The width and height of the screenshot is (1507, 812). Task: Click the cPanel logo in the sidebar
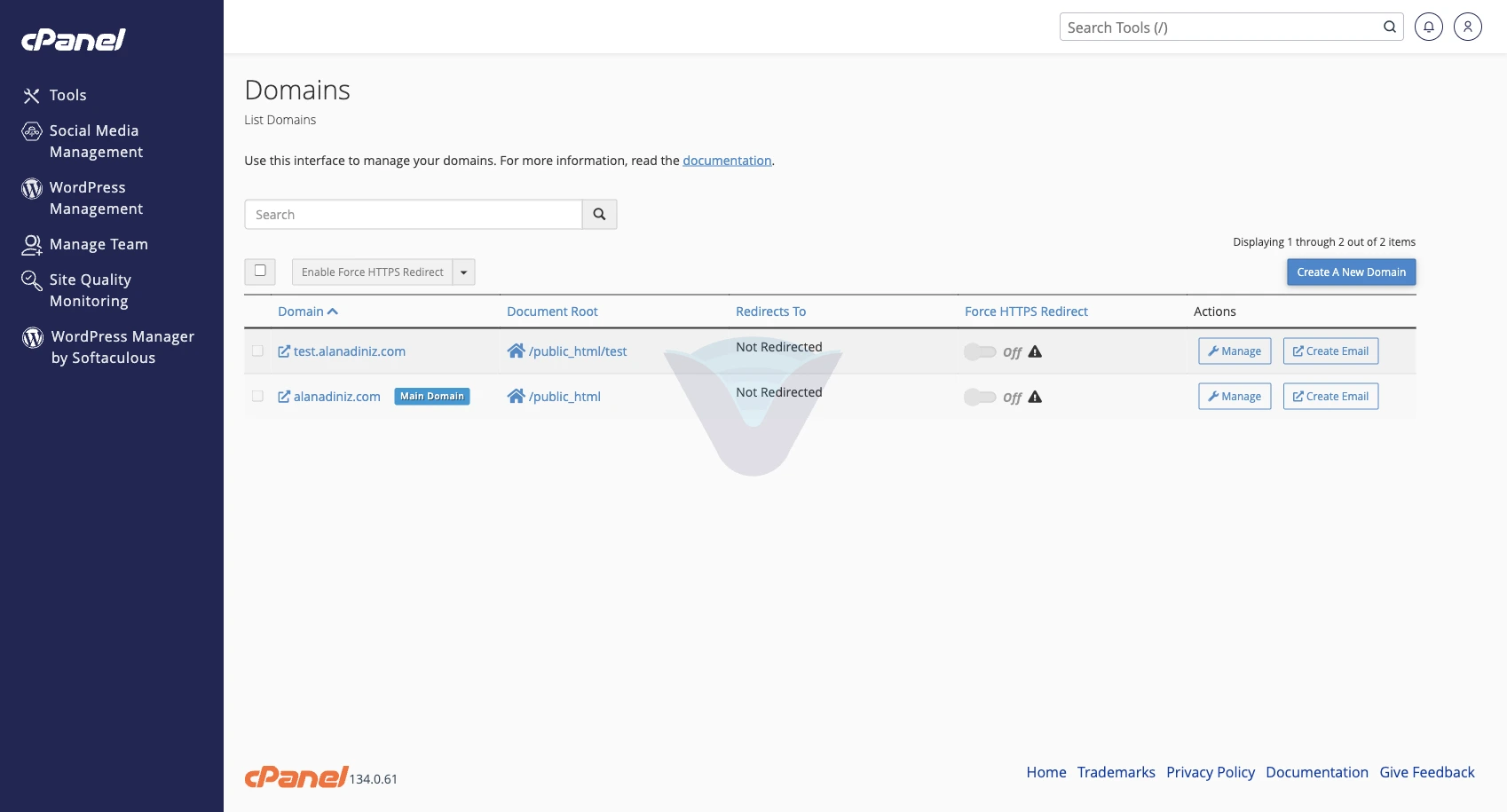point(74,40)
